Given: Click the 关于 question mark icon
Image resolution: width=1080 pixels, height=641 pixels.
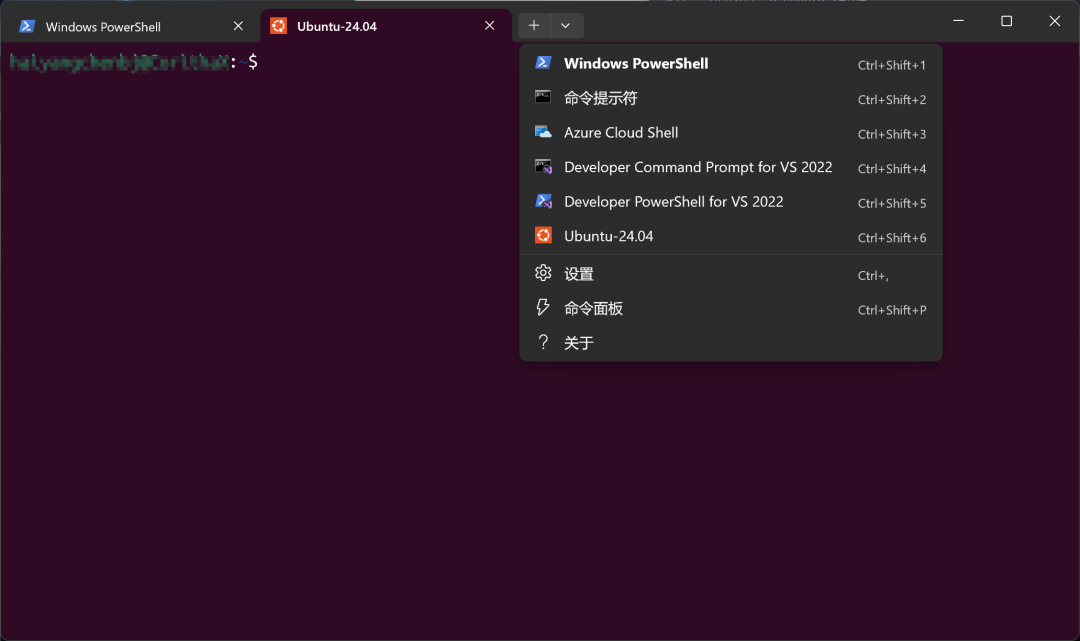Looking at the screenshot, I should [543, 341].
